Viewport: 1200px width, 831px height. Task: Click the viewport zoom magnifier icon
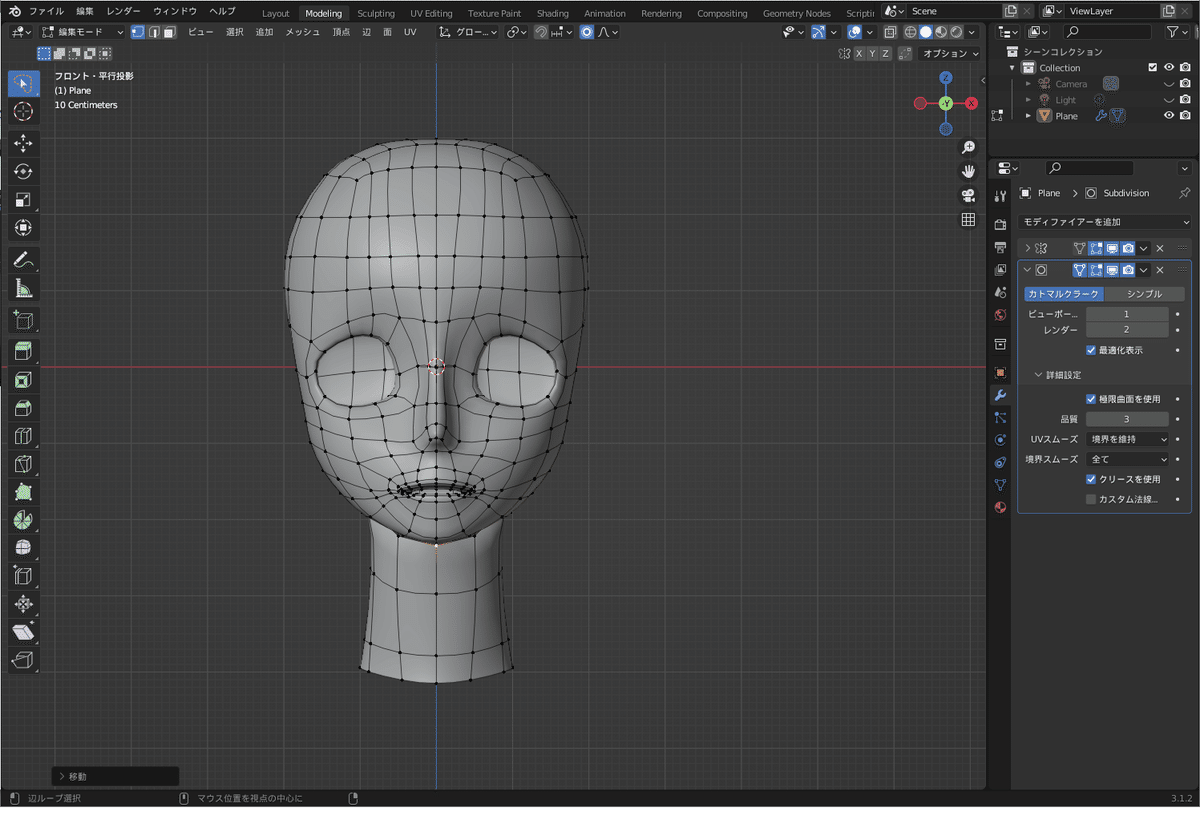tap(968, 147)
